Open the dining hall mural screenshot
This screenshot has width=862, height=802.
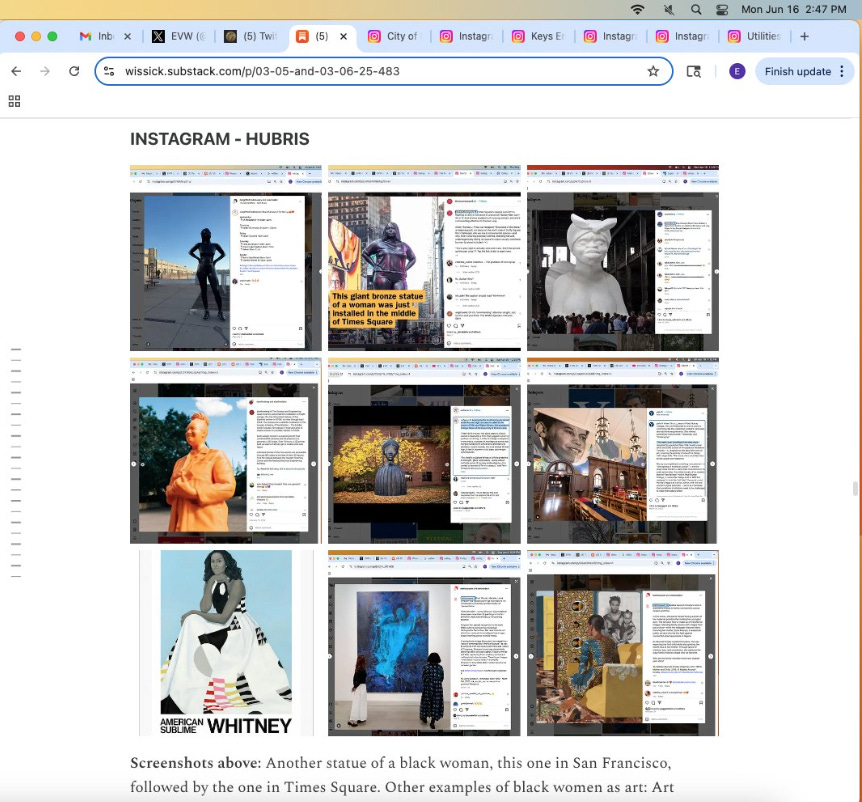tap(623, 451)
